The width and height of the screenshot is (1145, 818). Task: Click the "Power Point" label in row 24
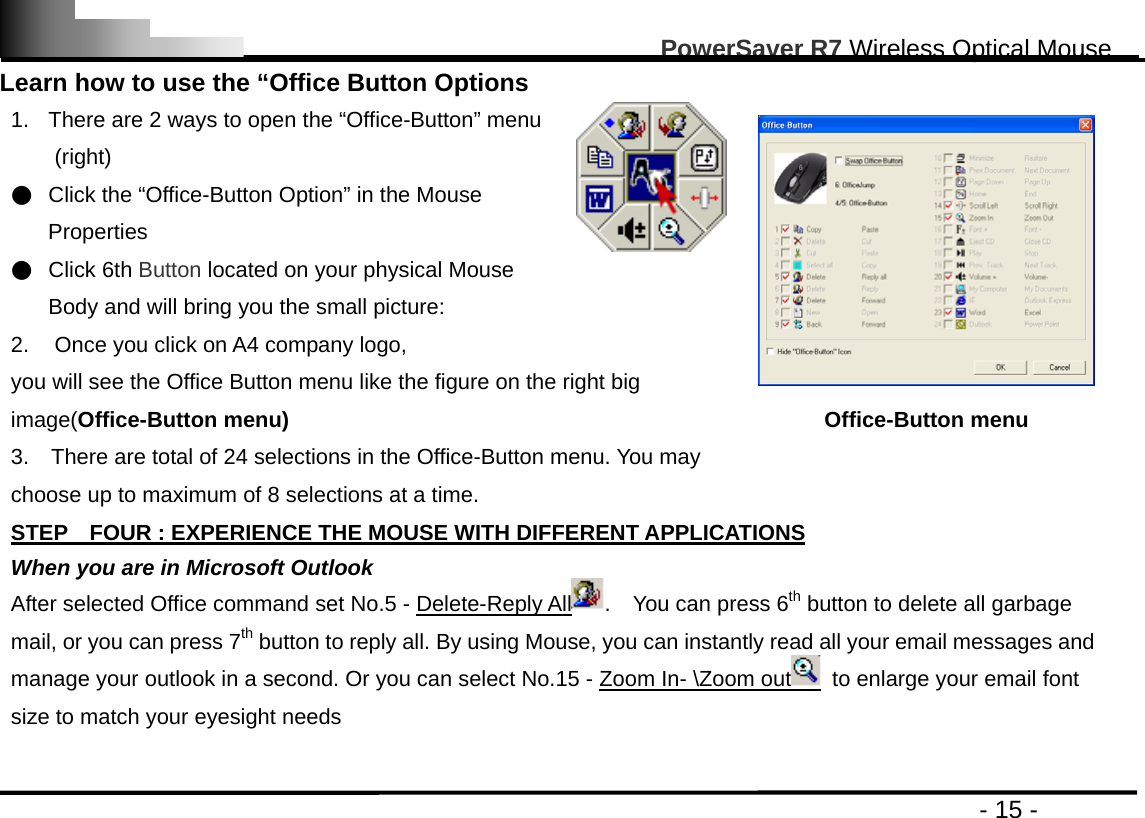1042,324
